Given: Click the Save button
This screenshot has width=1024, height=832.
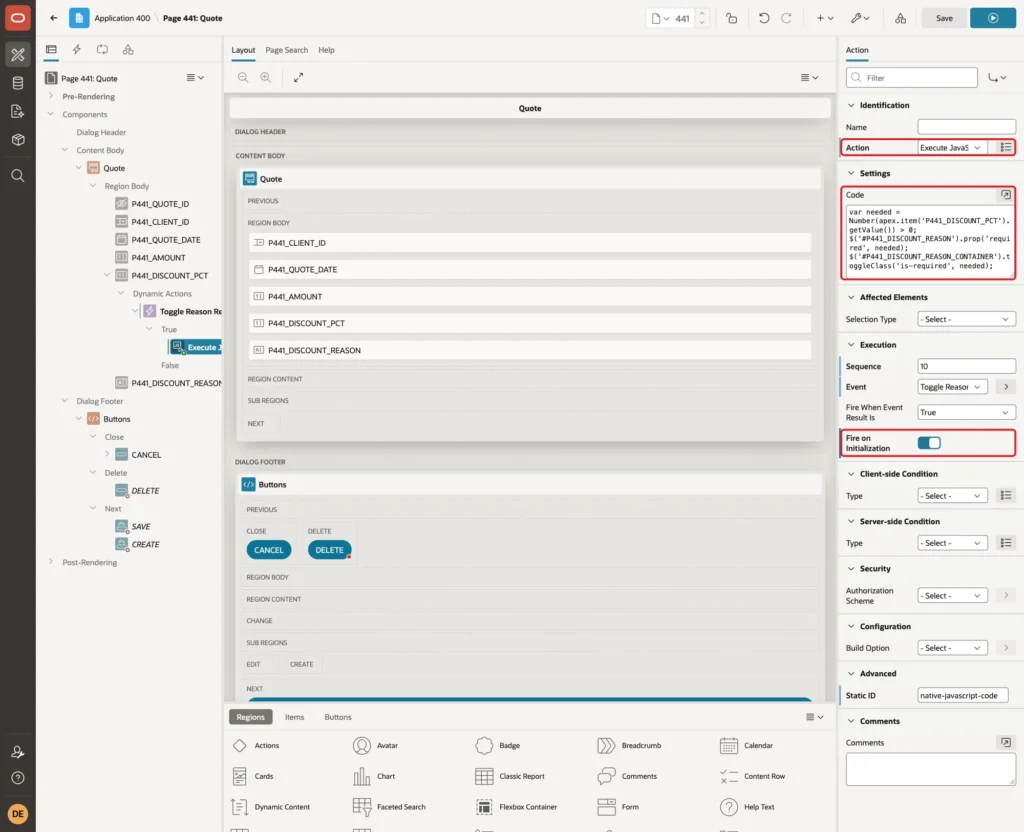Looking at the screenshot, I should (x=944, y=18).
